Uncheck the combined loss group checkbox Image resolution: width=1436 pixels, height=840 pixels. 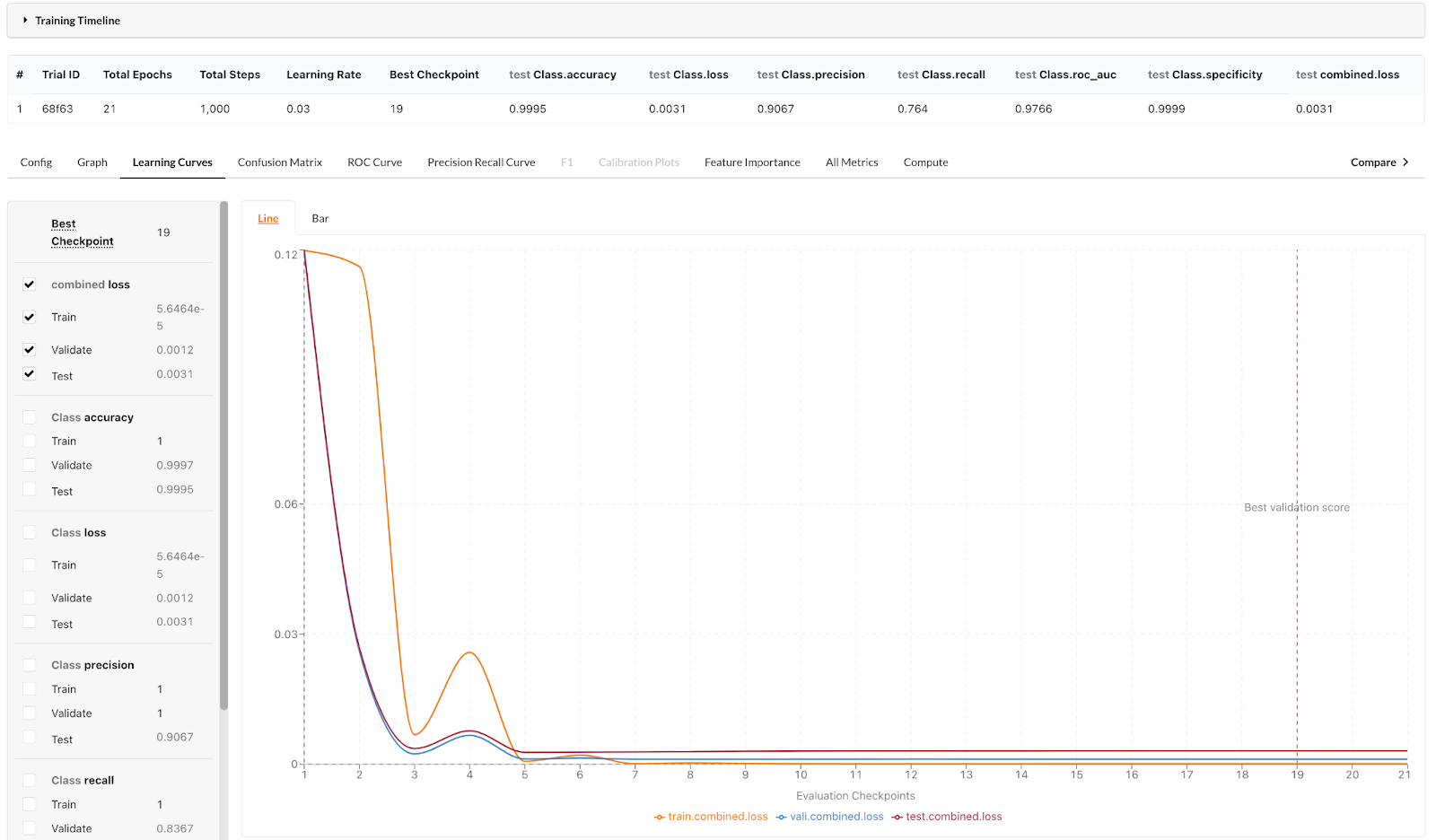coord(30,284)
